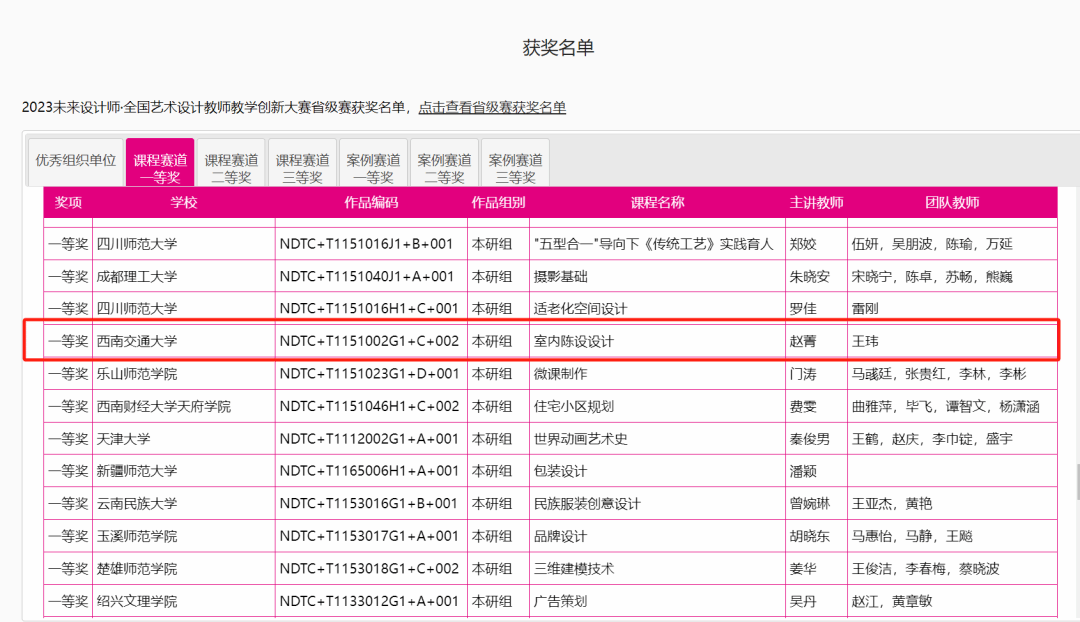Screen dimensions: 1080x622
Task: Select the 楚雄师范学院 school cell
Action: [184, 569]
